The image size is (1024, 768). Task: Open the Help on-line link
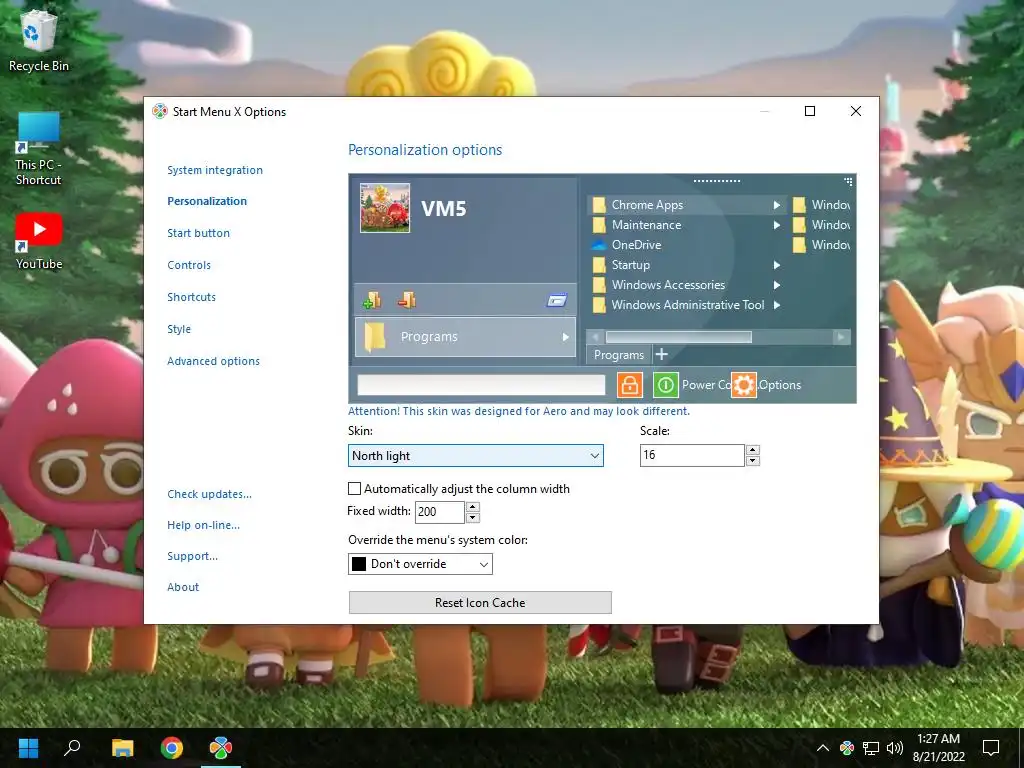pos(204,525)
